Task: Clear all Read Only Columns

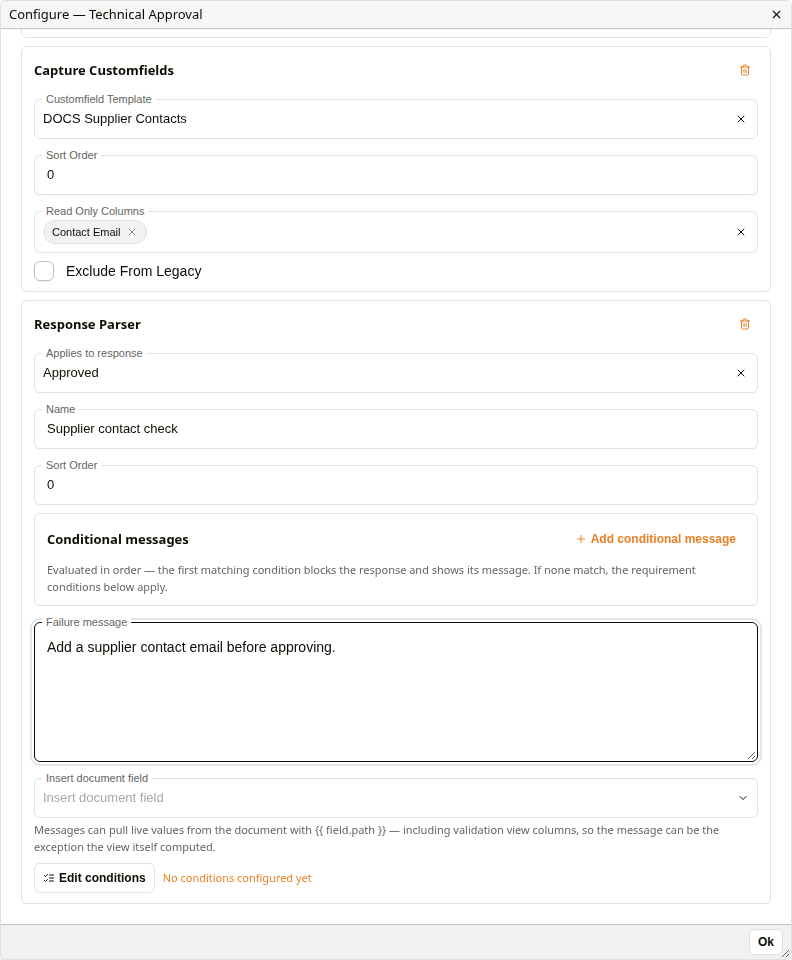Action: (x=741, y=232)
